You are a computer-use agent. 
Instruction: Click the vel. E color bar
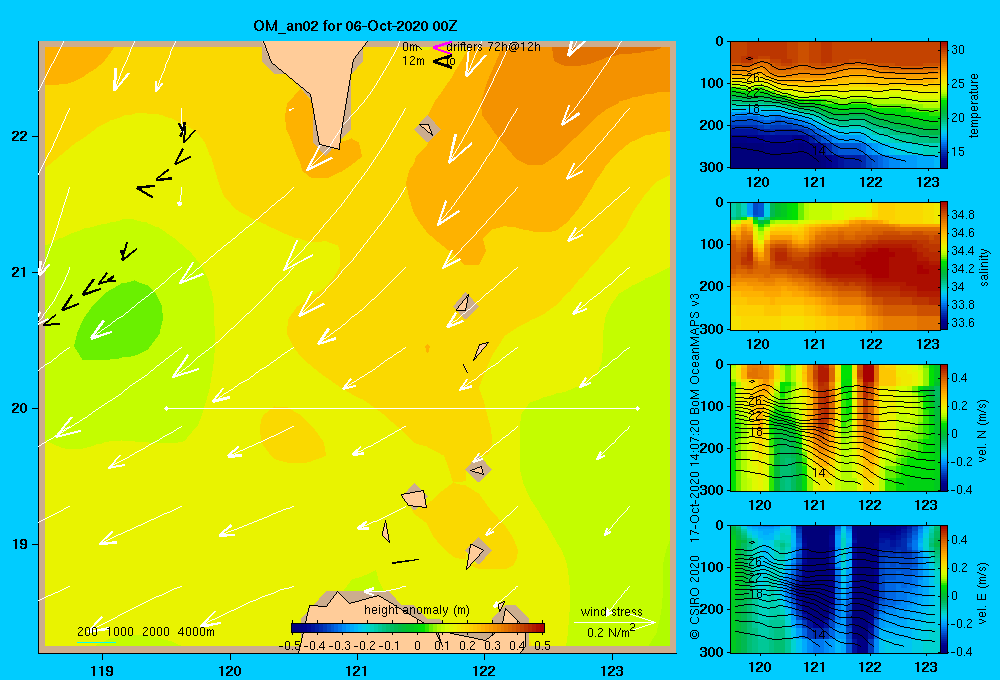pos(944,589)
